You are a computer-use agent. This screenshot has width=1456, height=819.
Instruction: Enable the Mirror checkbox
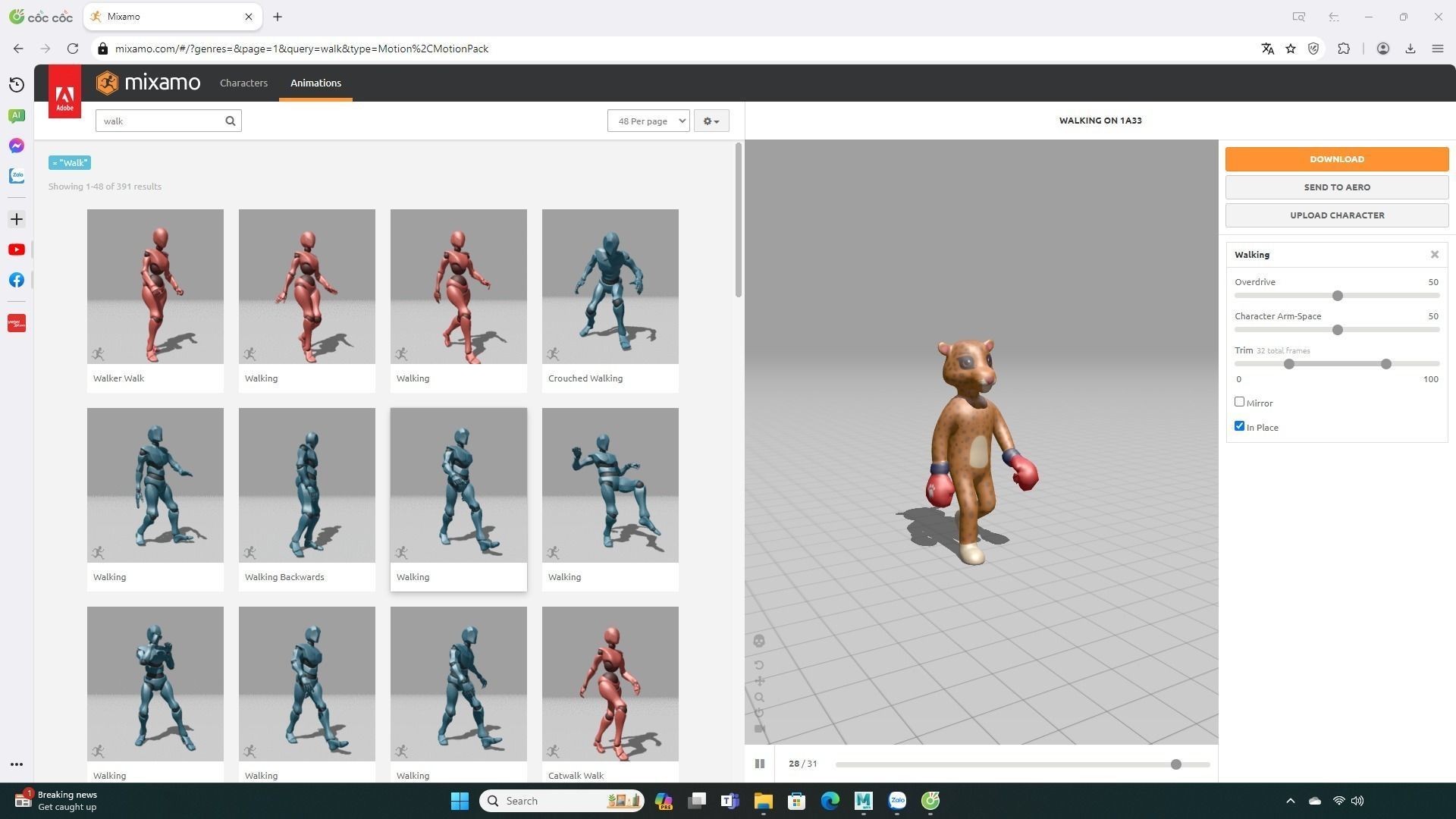[x=1240, y=402]
